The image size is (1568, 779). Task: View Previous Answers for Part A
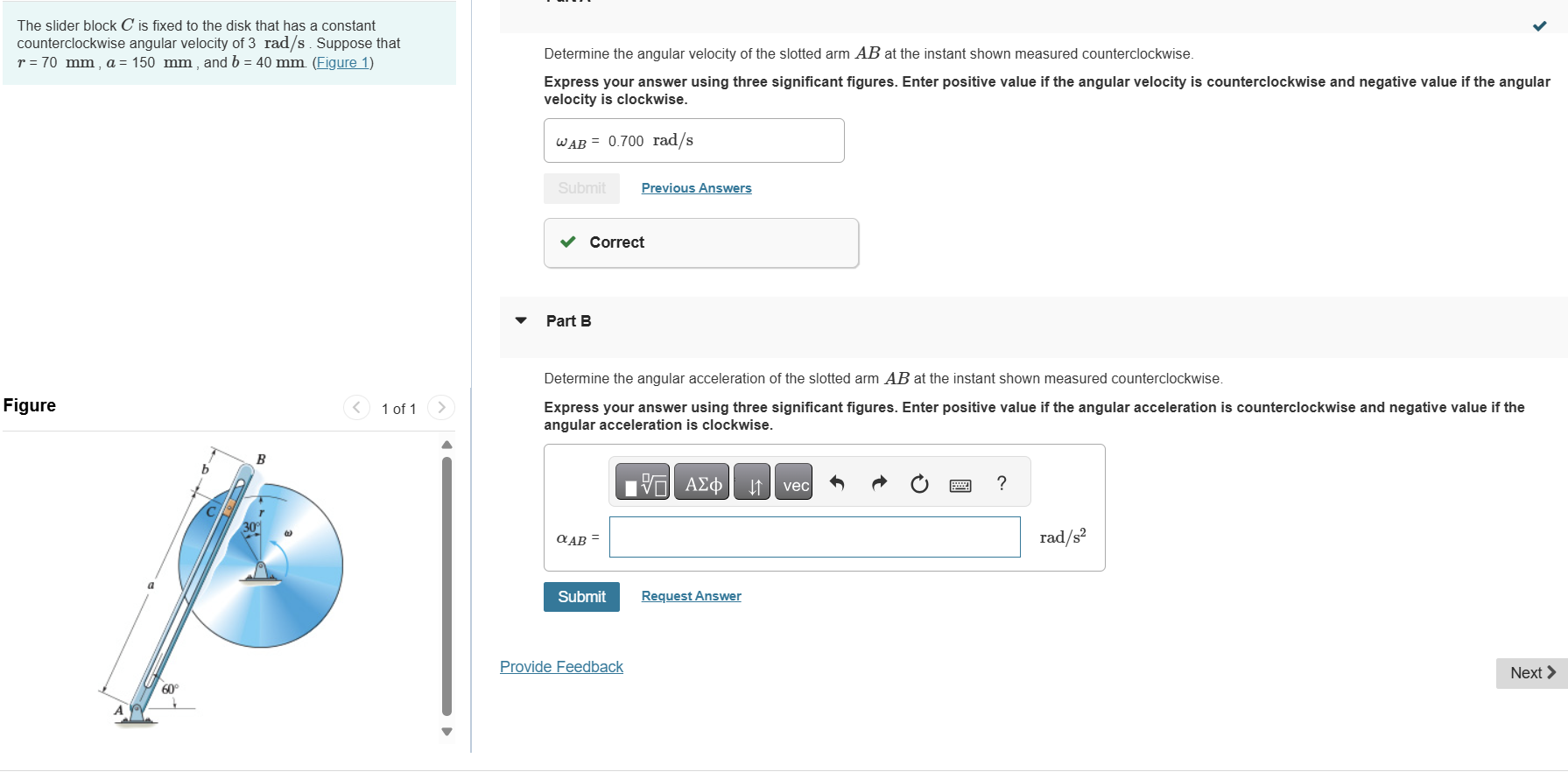(696, 187)
